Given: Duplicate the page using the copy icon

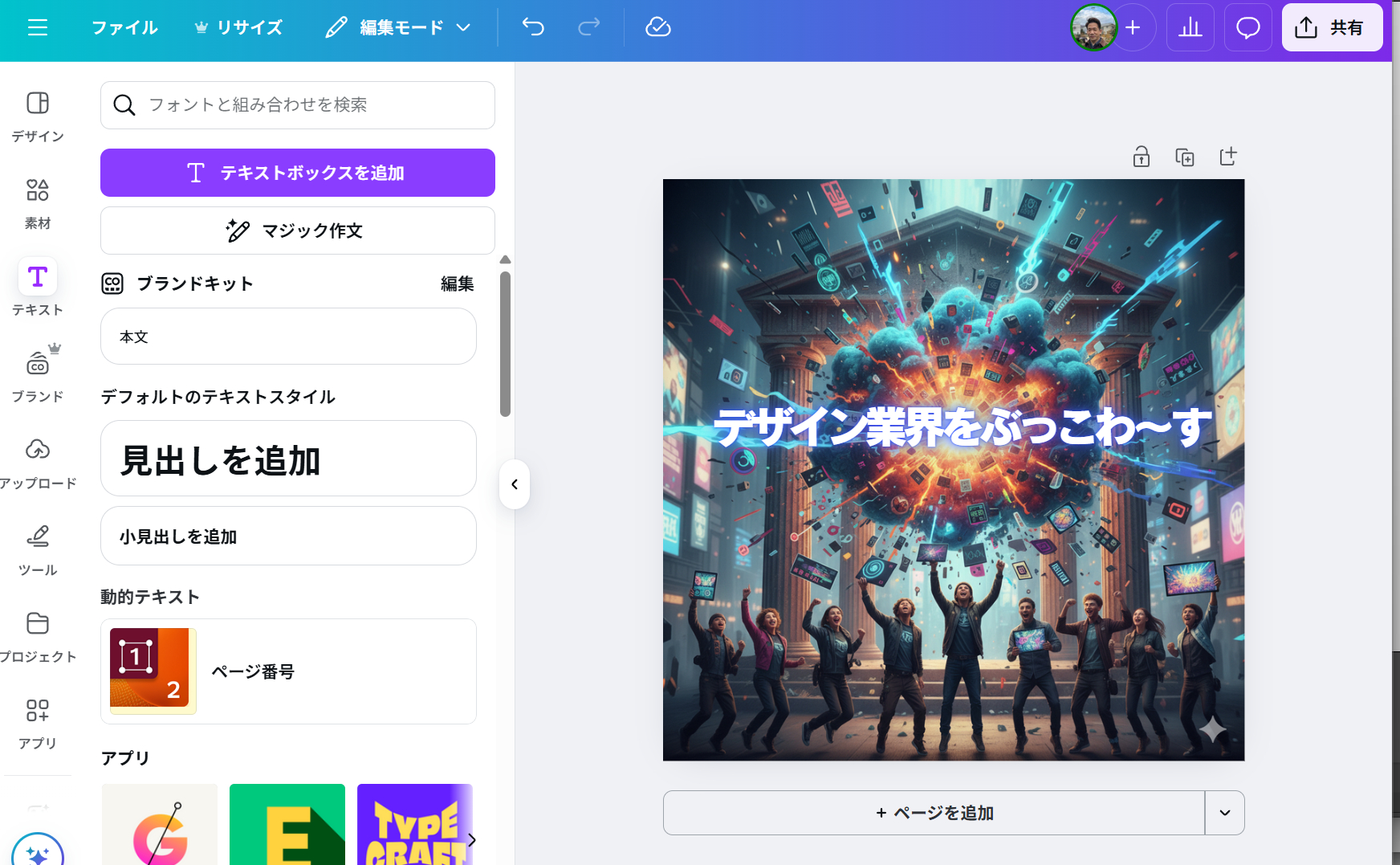Looking at the screenshot, I should click(x=1185, y=157).
